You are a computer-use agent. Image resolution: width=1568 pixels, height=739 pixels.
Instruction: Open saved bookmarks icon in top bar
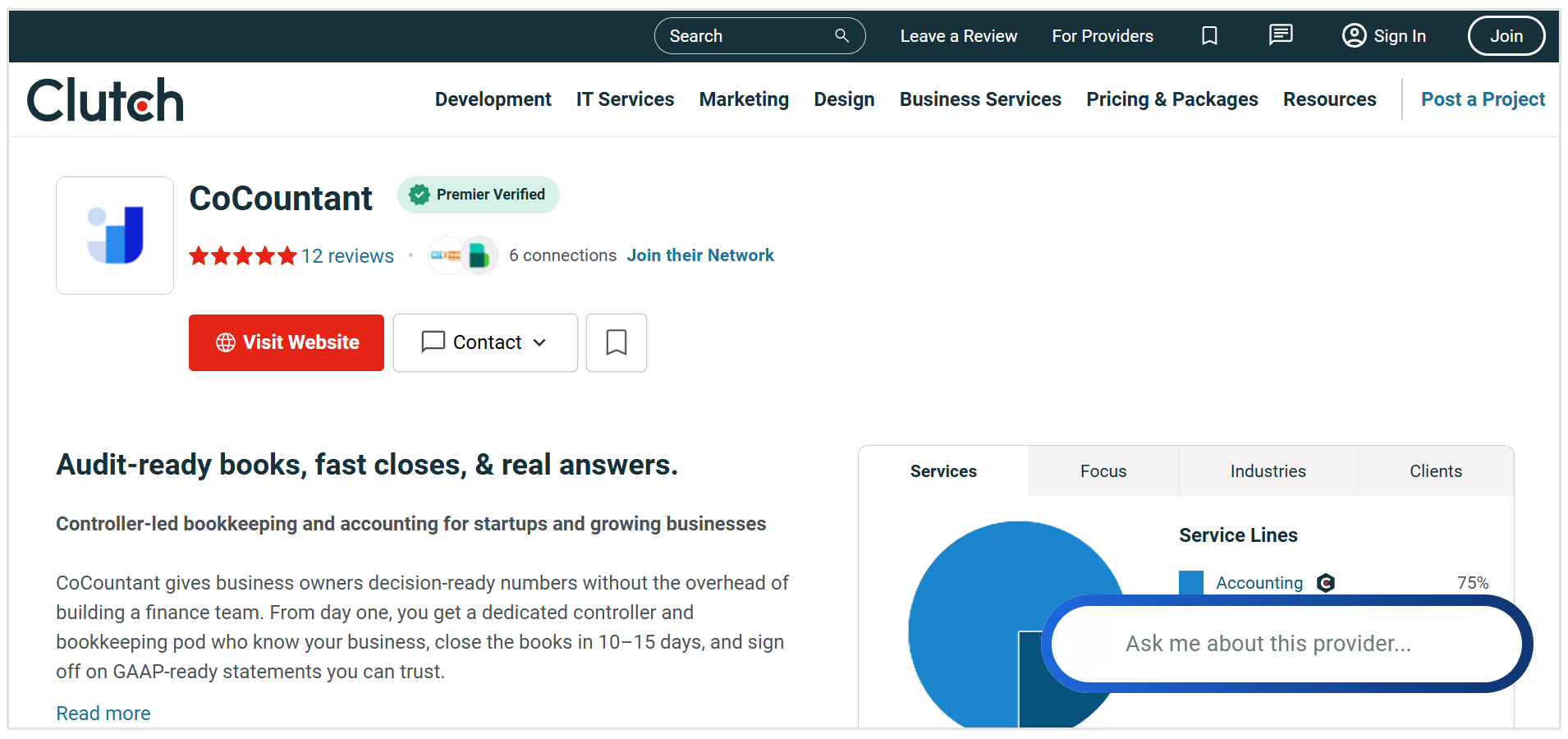point(1209,35)
